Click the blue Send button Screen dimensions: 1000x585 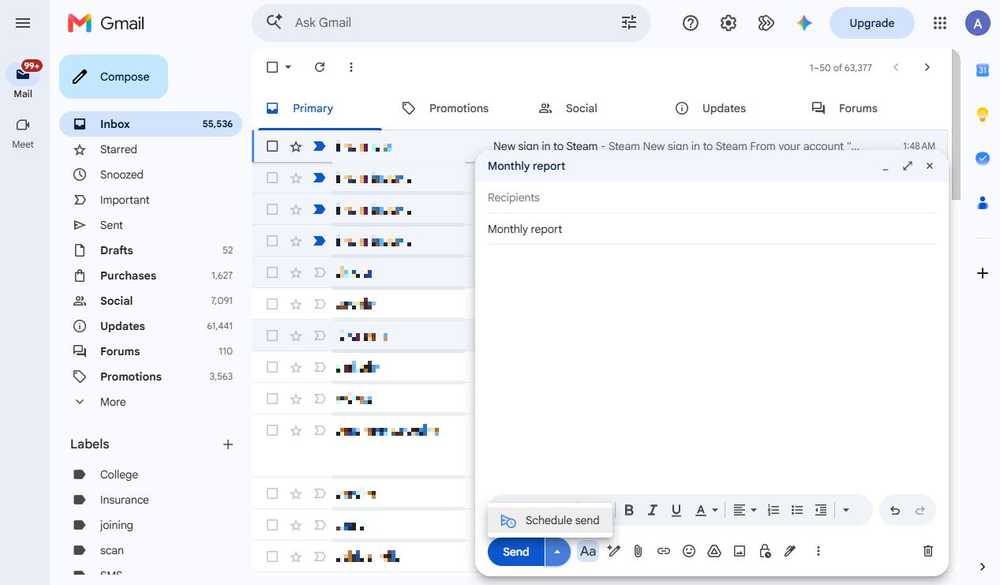coord(516,552)
